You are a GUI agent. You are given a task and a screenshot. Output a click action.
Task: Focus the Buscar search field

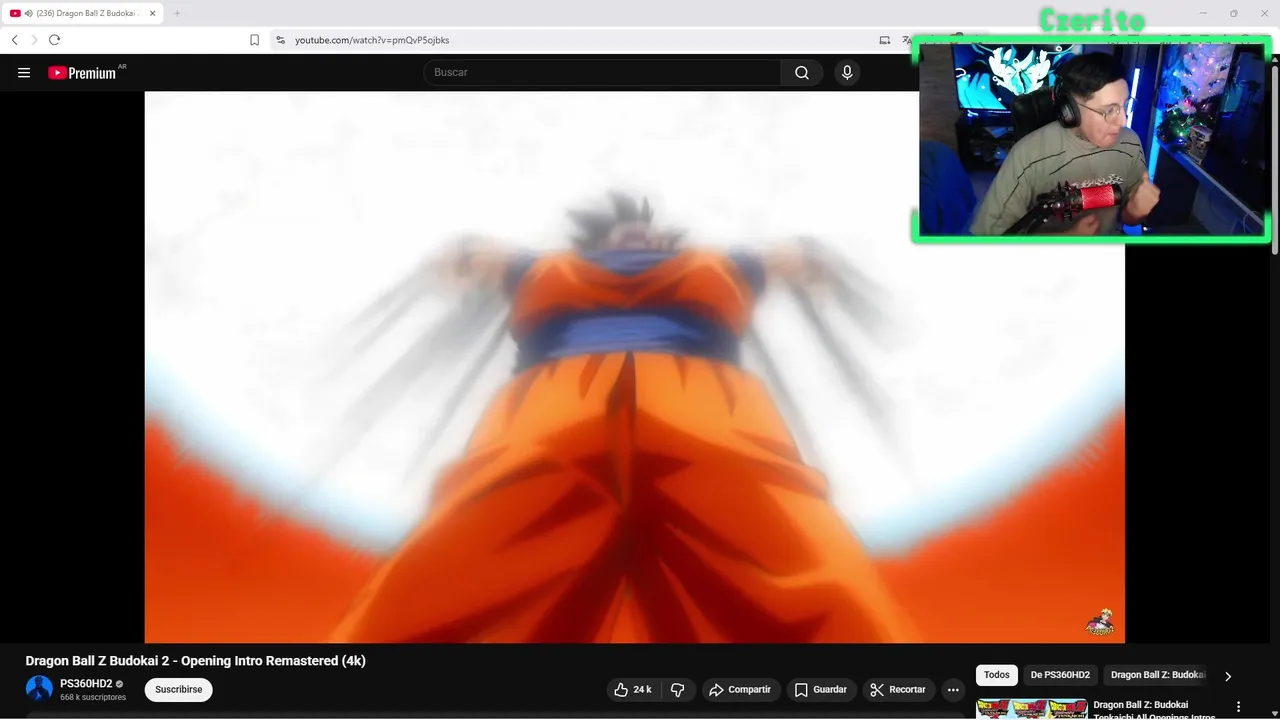[602, 72]
